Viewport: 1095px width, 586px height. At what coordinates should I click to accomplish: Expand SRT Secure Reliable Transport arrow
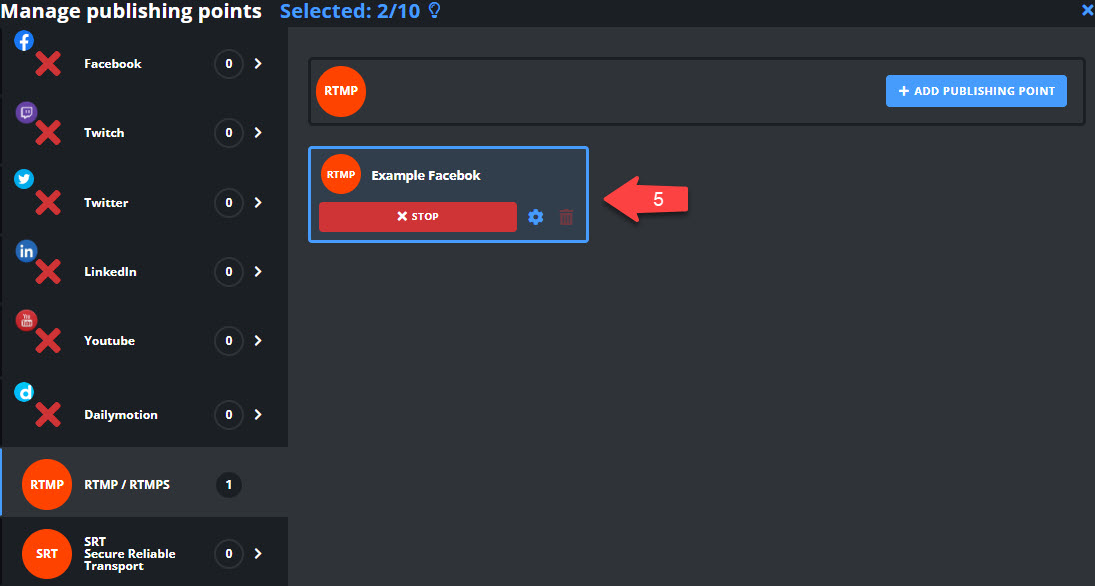point(258,554)
